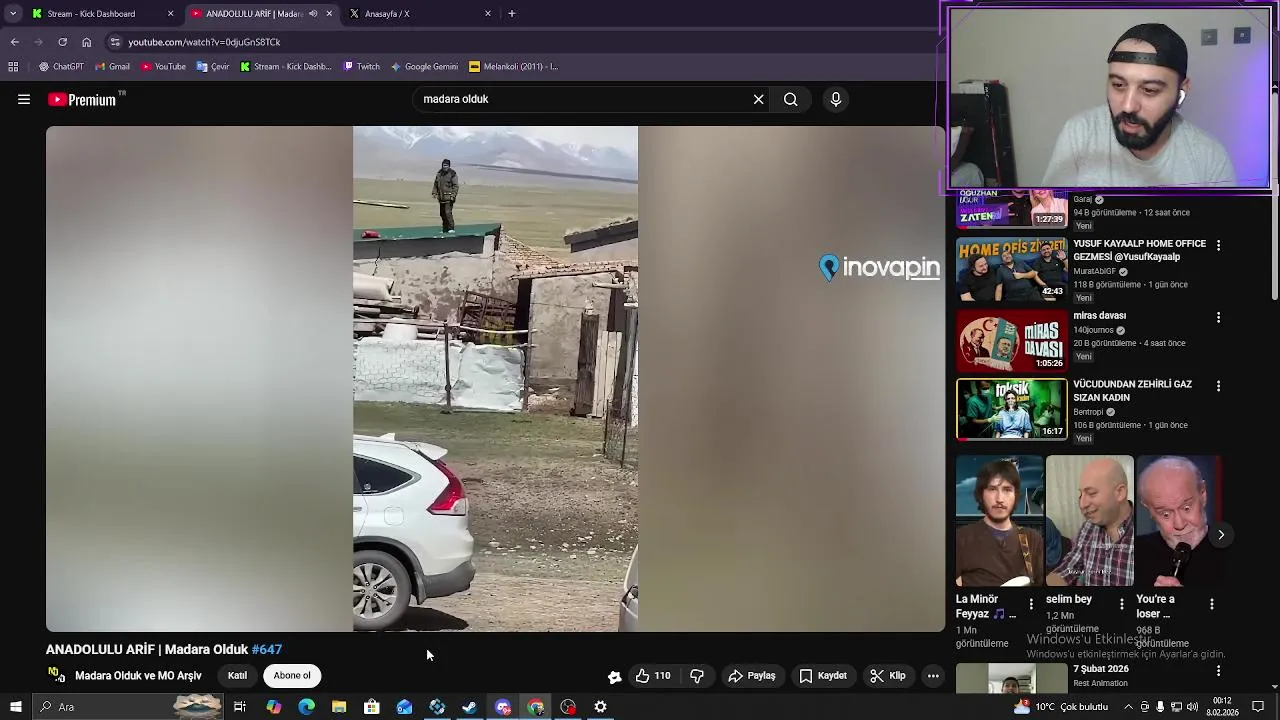1280x720 pixels.
Task: Dislike the video with thumbs-down button
Action: [697, 676]
